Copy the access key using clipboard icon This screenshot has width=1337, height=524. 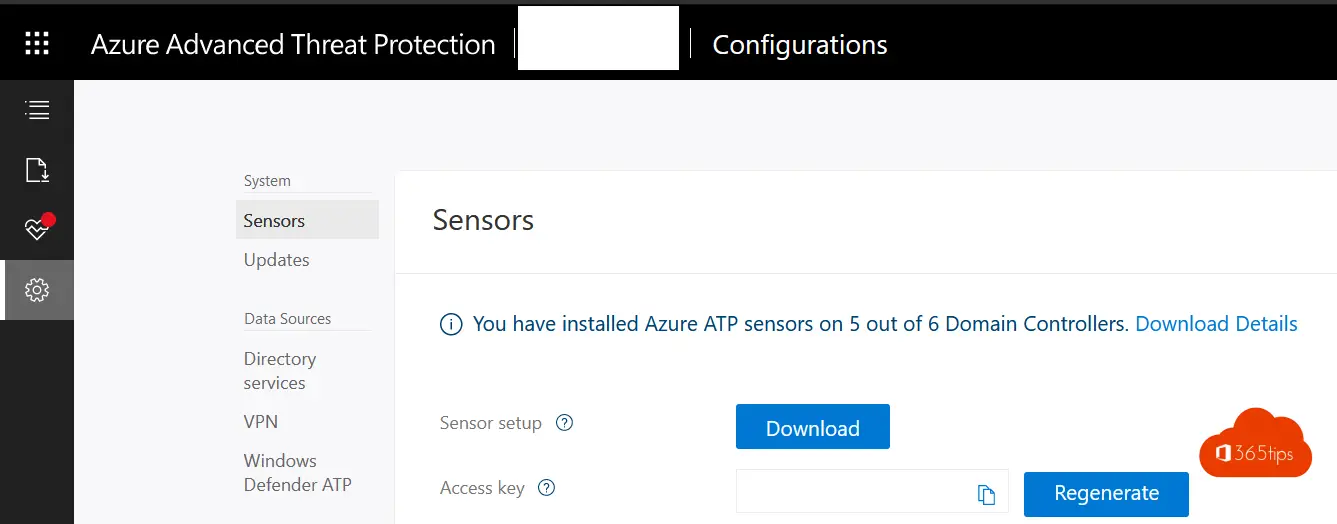click(x=986, y=494)
